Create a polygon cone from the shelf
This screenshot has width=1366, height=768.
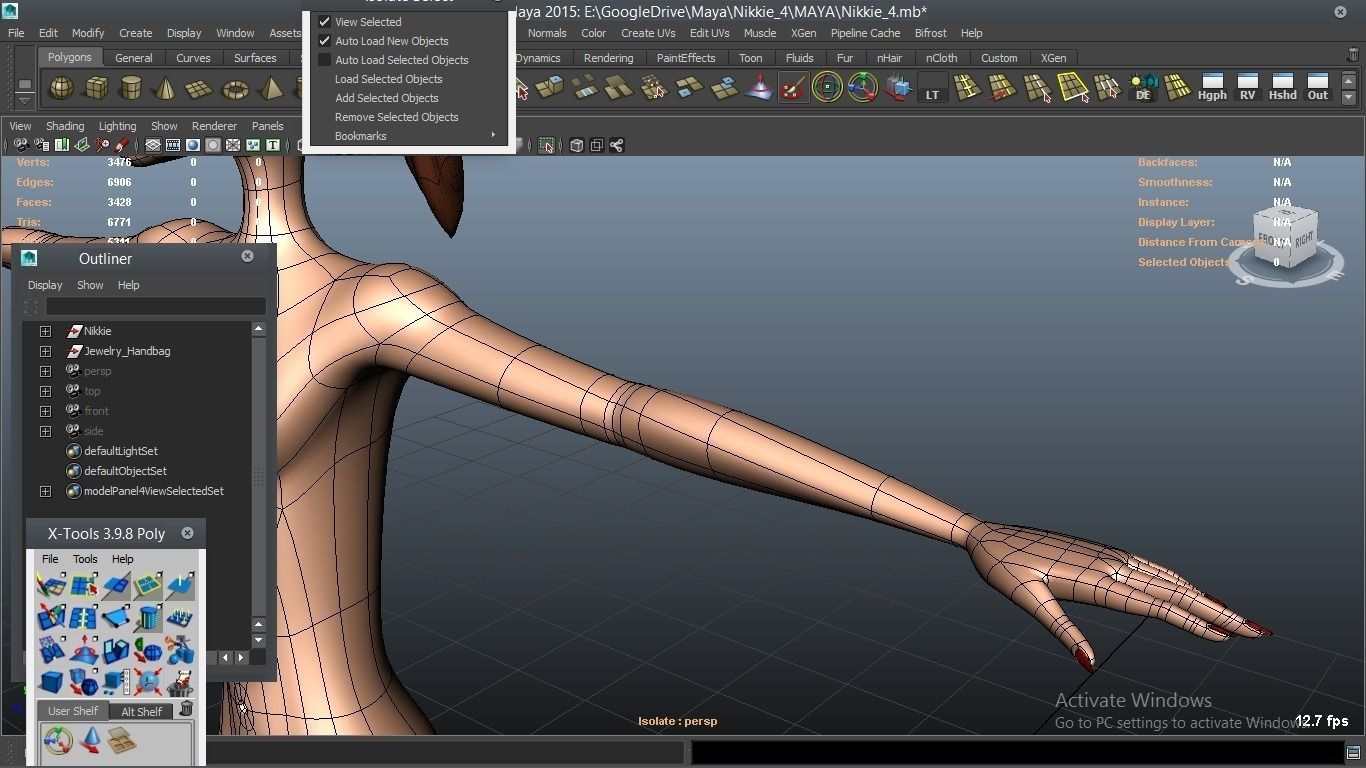pyautogui.click(x=165, y=89)
